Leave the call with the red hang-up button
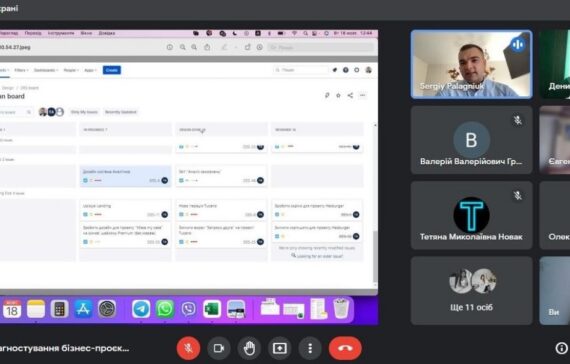 [x=345, y=348]
